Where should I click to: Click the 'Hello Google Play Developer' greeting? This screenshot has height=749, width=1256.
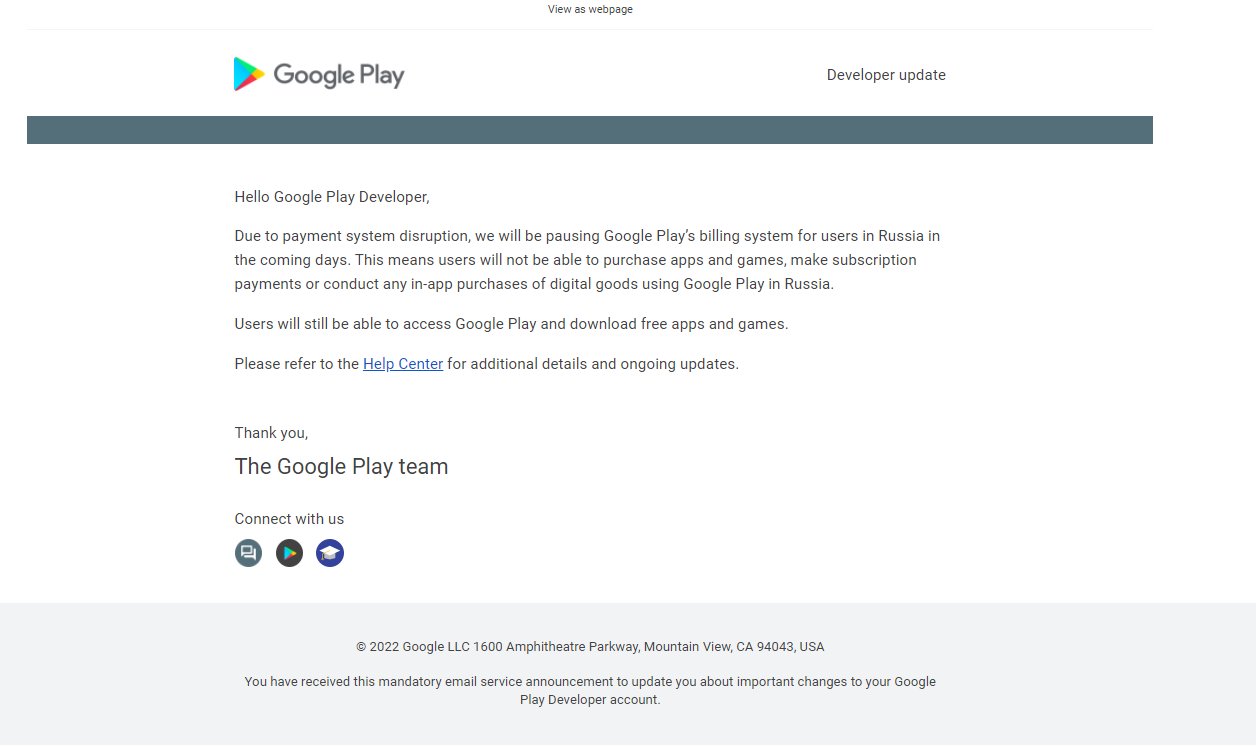click(x=331, y=197)
